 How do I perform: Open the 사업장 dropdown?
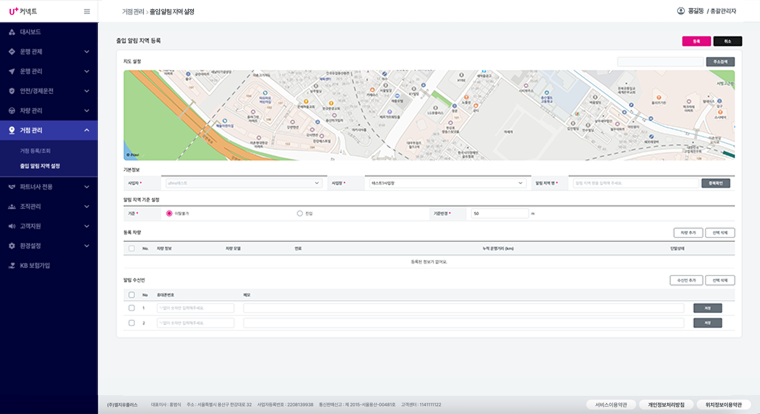coord(447,183)
